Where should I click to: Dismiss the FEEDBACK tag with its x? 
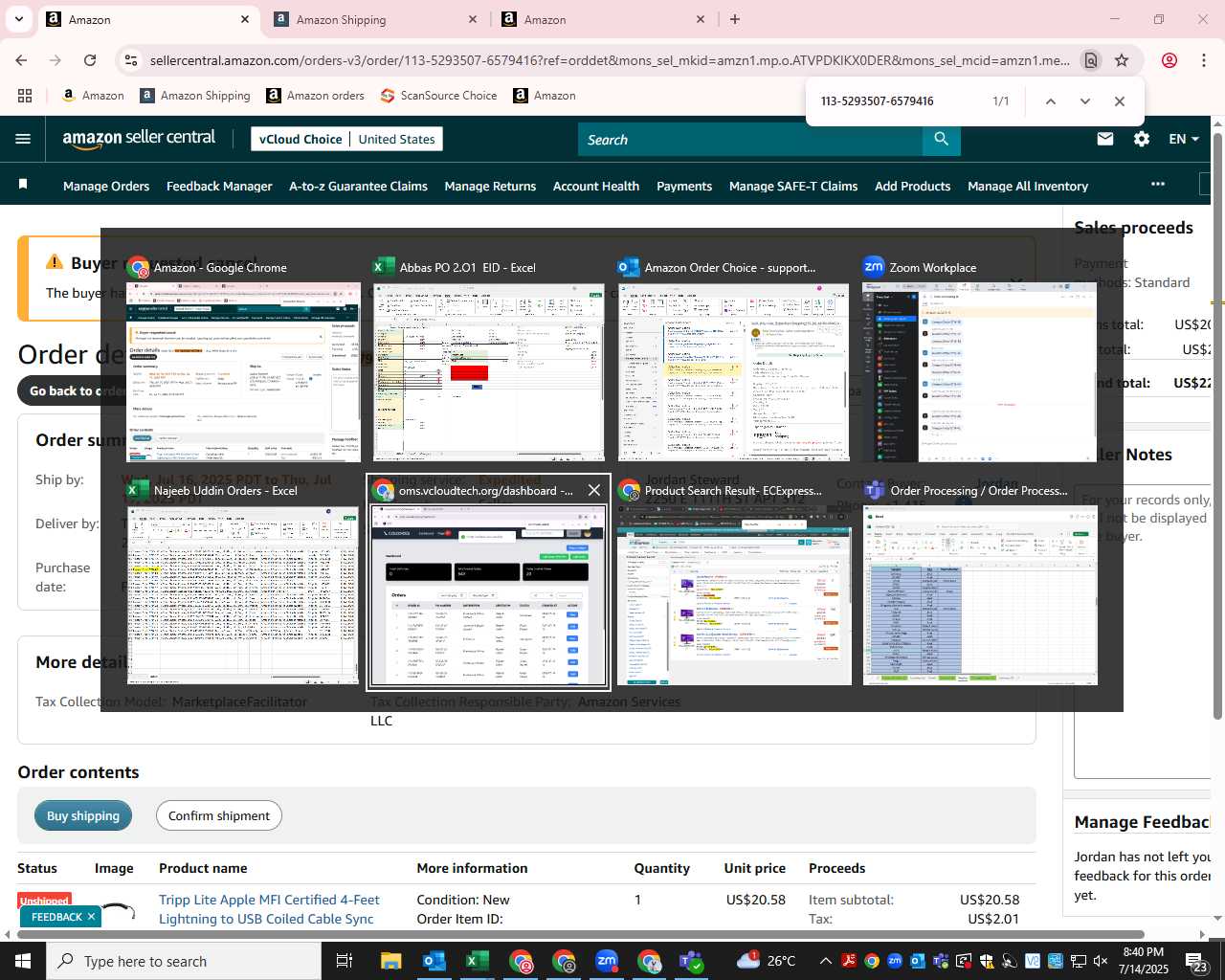point(91,917)
